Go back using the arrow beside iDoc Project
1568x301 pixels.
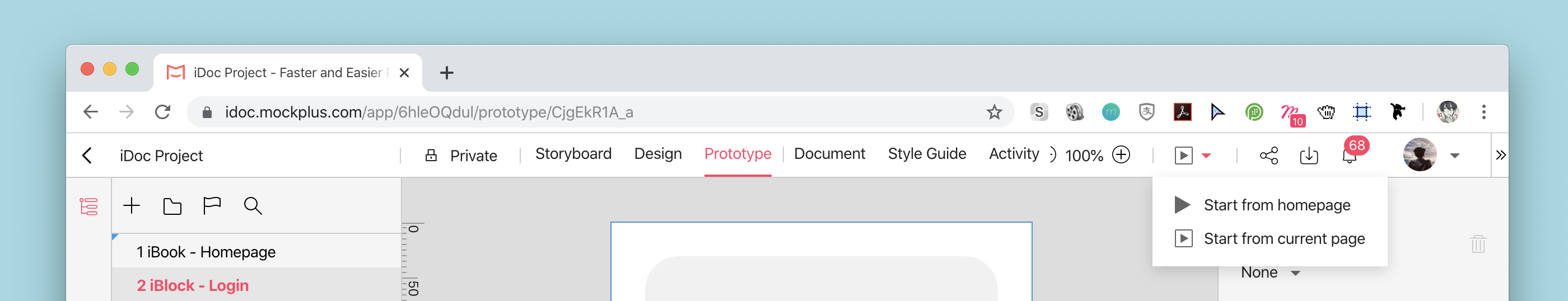pos(87,156)
